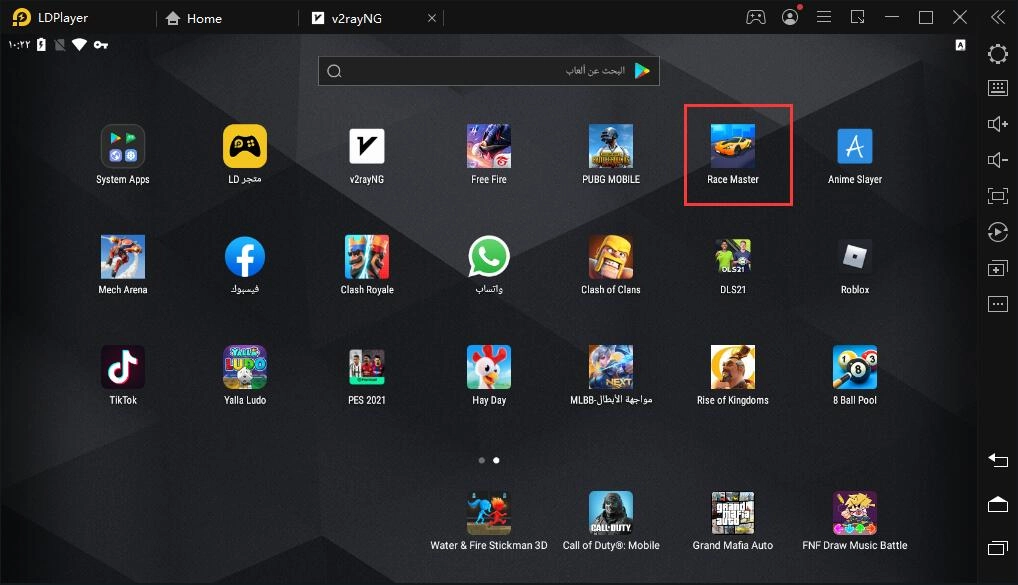1018x585 pixels.
Task: Launch Hay Day
Action: point(489,367)
